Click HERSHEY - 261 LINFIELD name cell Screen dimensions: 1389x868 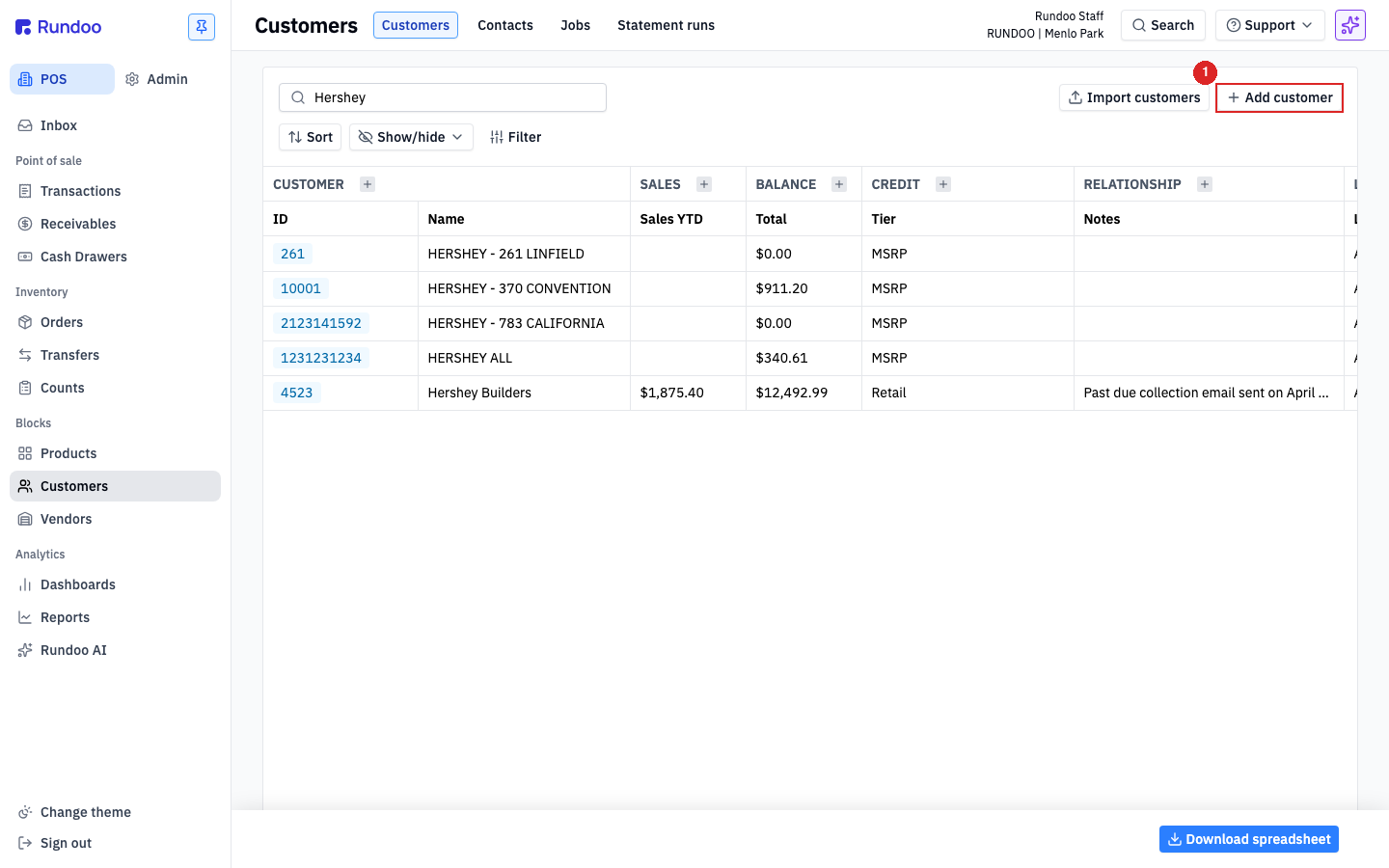click(x=524, y=254)
